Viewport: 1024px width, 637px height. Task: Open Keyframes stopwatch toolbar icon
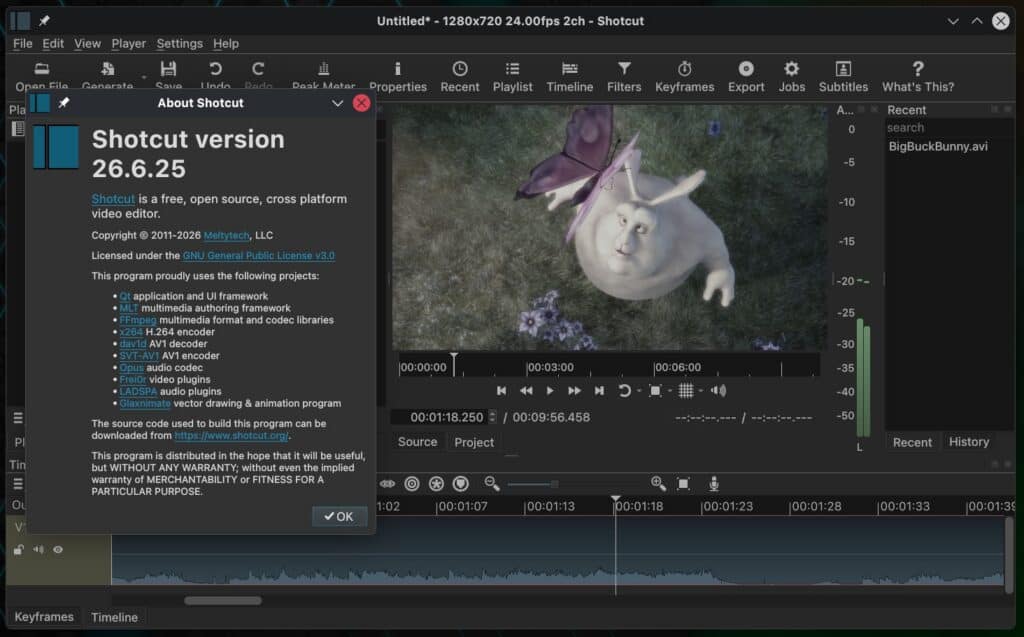pyautogui.click(x=684, y=76)
